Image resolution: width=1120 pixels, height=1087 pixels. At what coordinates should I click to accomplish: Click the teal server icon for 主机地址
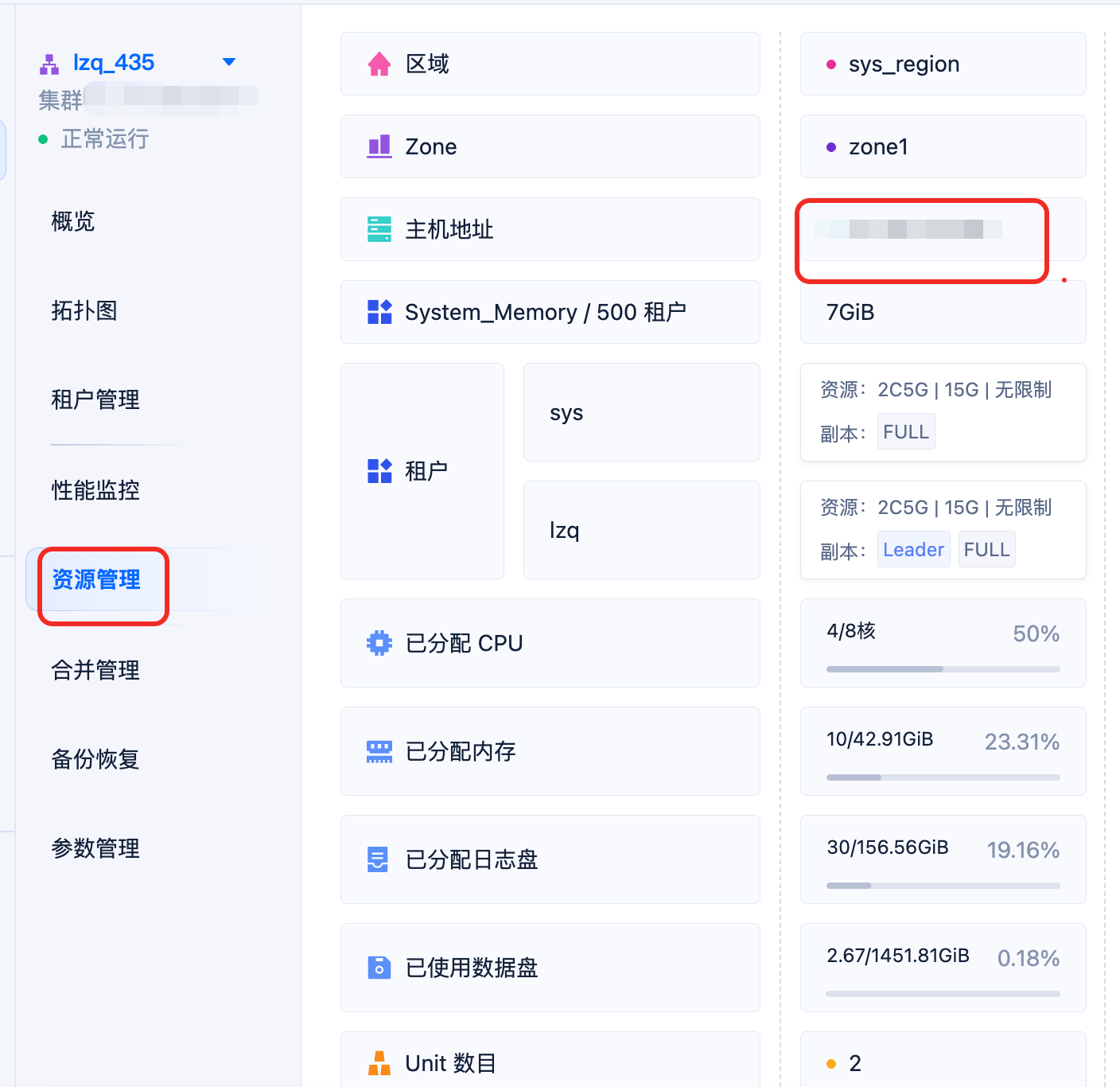(x=379, y=229)
